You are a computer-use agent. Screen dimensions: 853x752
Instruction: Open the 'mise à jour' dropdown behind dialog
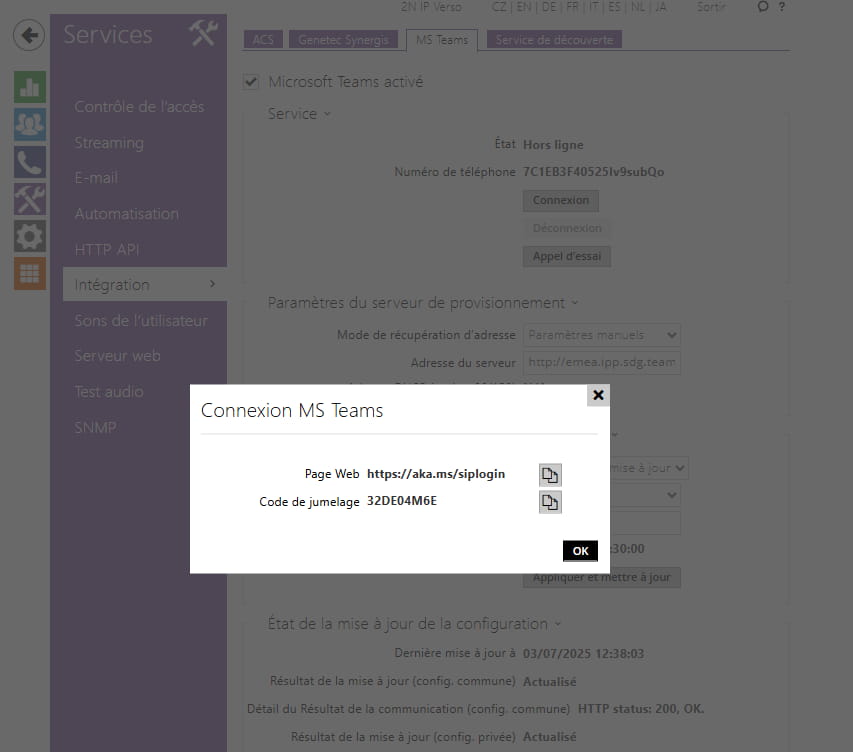click(x=649, y=468)
